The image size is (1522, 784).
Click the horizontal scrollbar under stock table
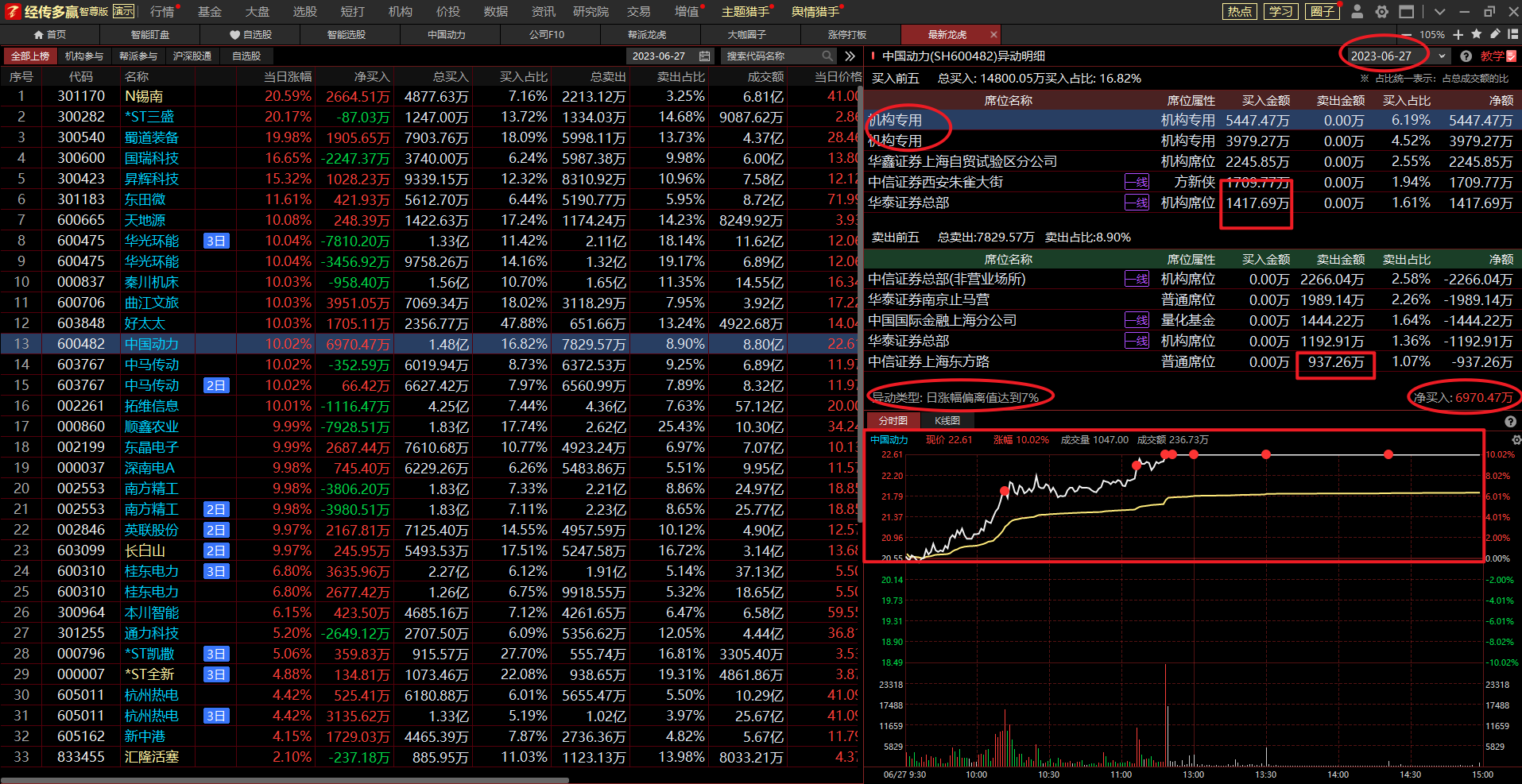285,780
